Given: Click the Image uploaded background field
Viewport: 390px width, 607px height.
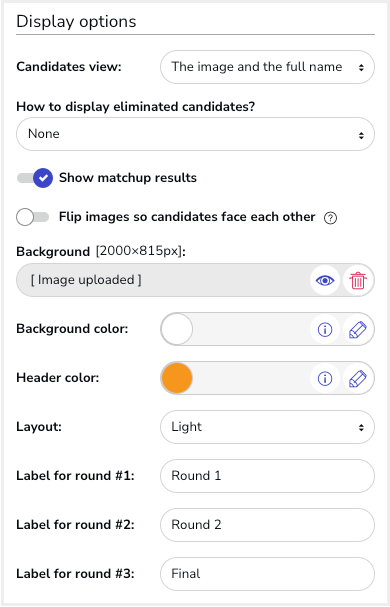Looking at the screenshot, I should point(163,280).
